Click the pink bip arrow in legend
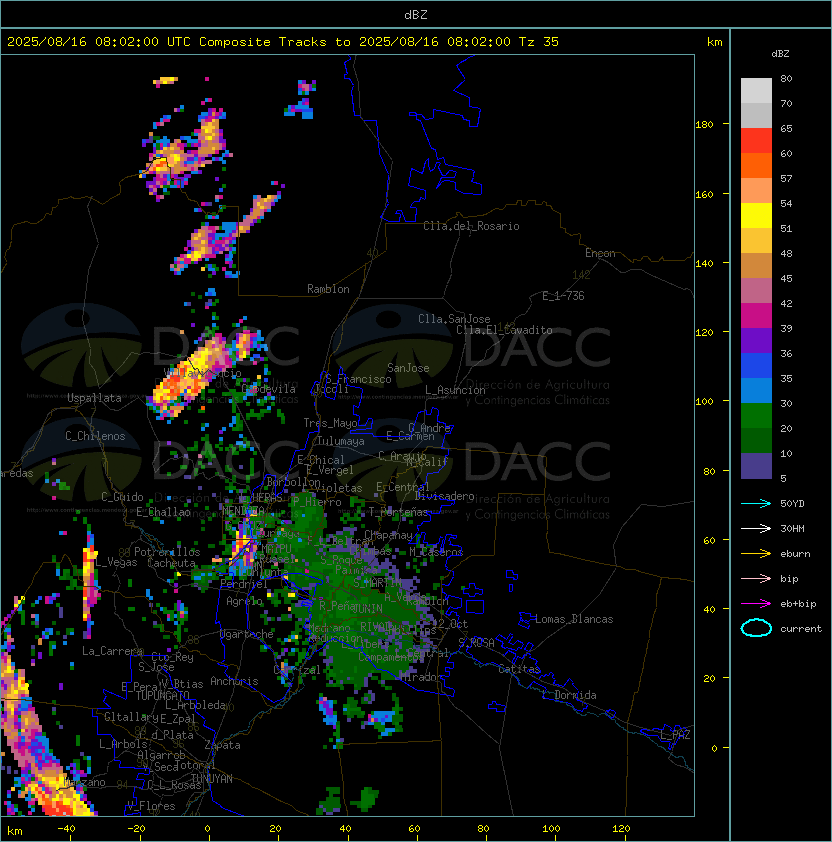Screen dimensions: 832x842 pos(756,578)
